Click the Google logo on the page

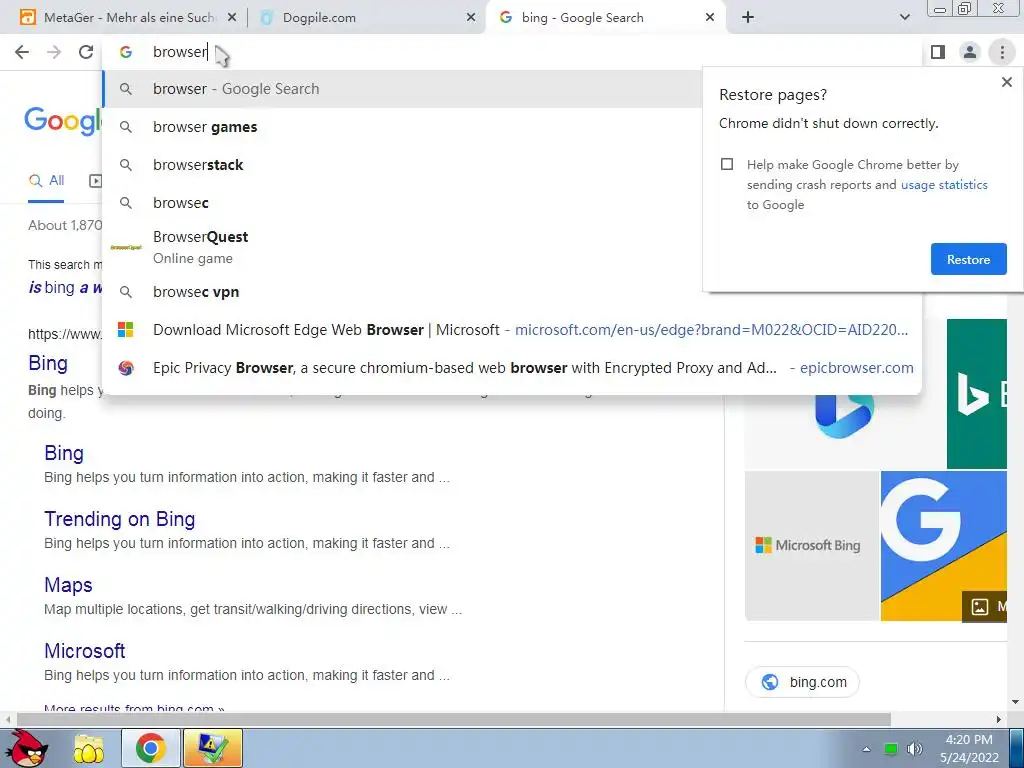63,121
